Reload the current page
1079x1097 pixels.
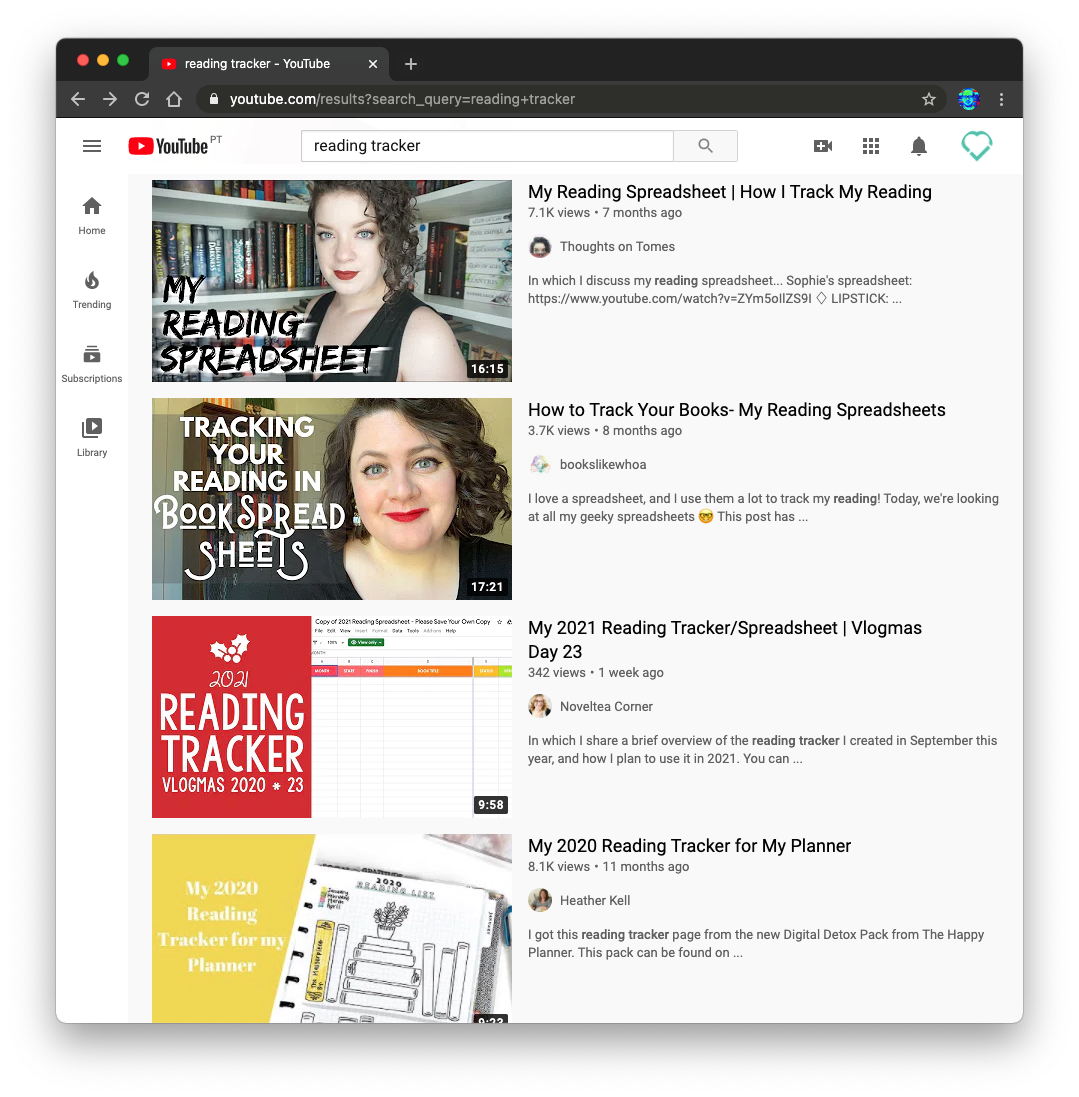[142, 99]
